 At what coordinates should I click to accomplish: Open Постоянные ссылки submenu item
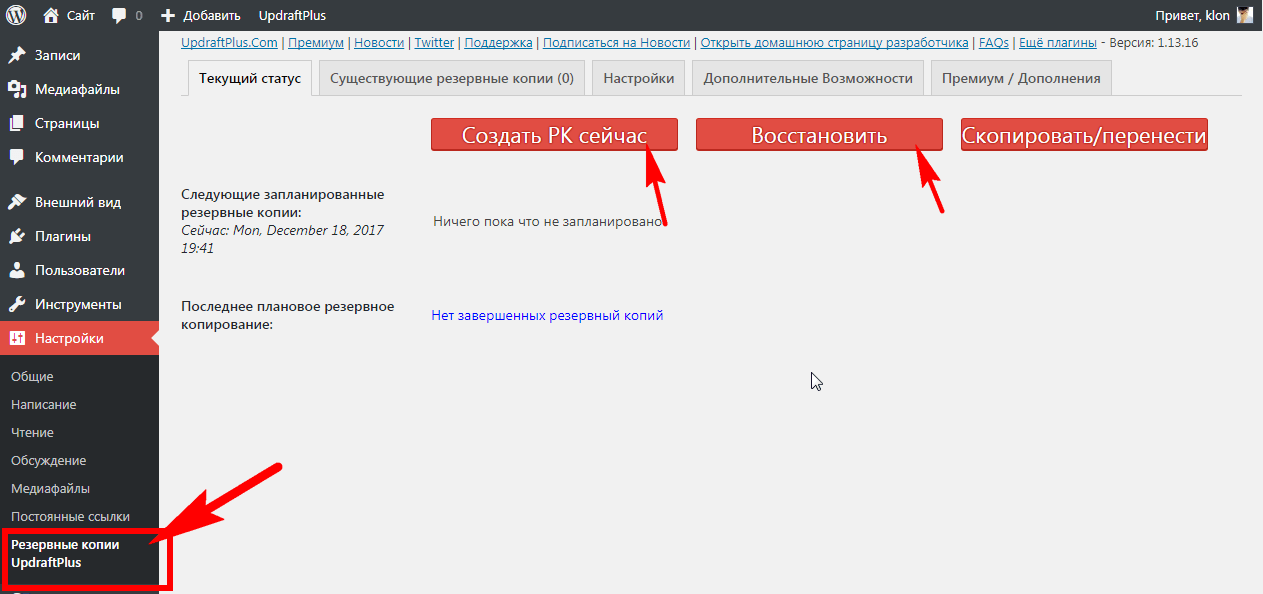(71, 517)
